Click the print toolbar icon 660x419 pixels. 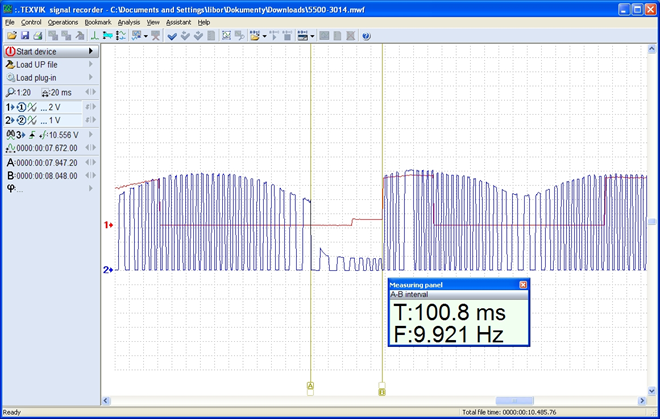tap(37, 36)
